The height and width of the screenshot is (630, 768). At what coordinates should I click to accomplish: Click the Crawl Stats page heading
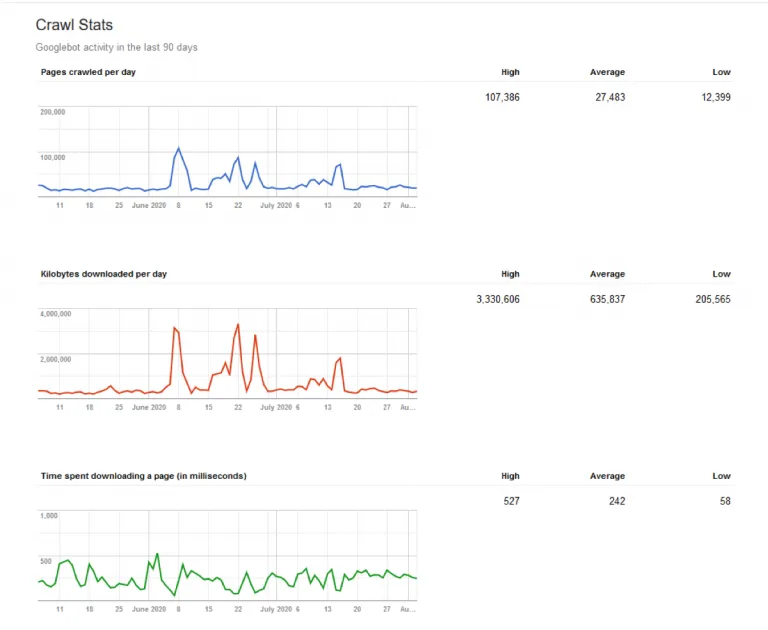point(74,25)
